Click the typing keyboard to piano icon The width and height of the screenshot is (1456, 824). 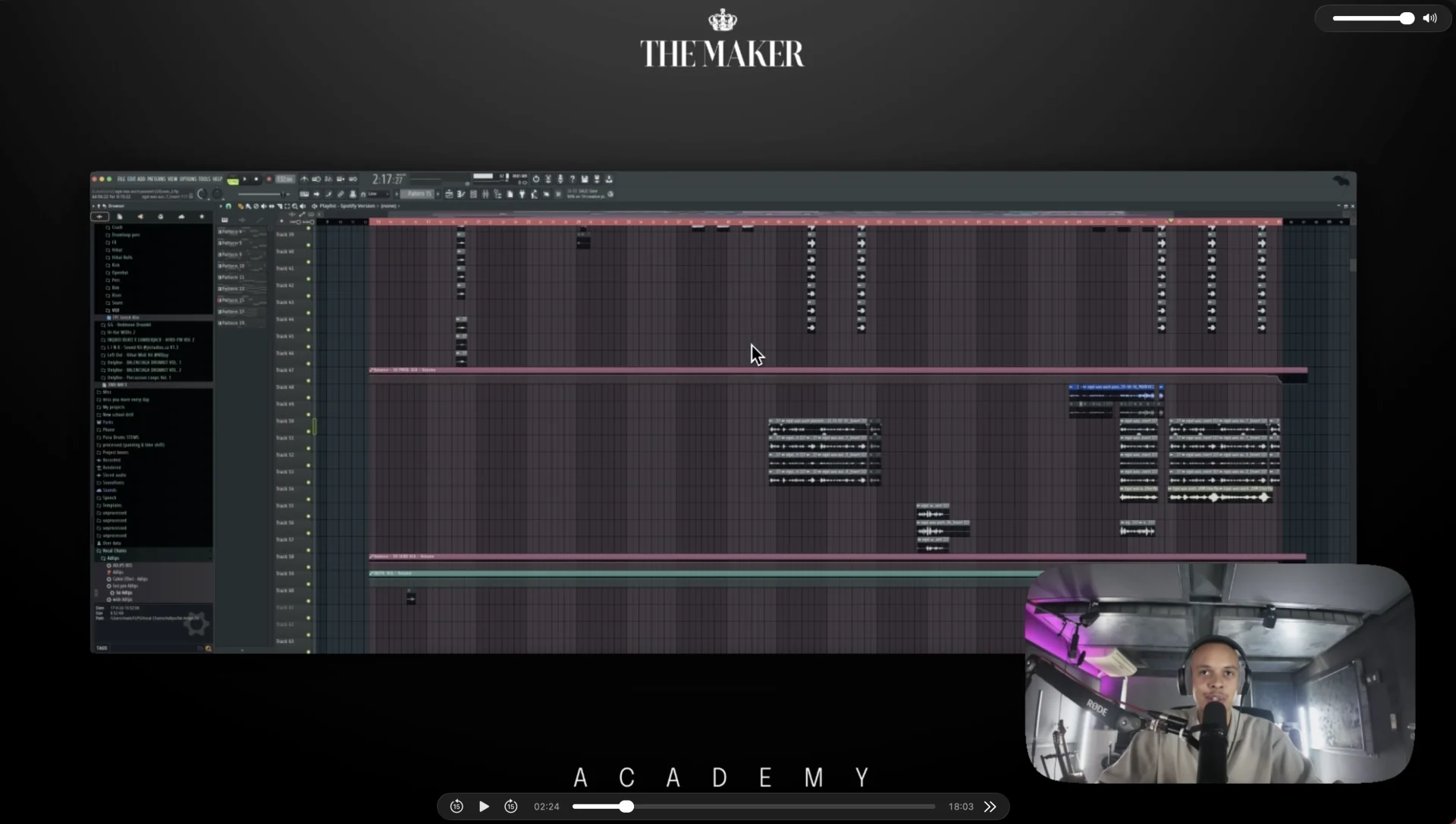tap(304, 194)
